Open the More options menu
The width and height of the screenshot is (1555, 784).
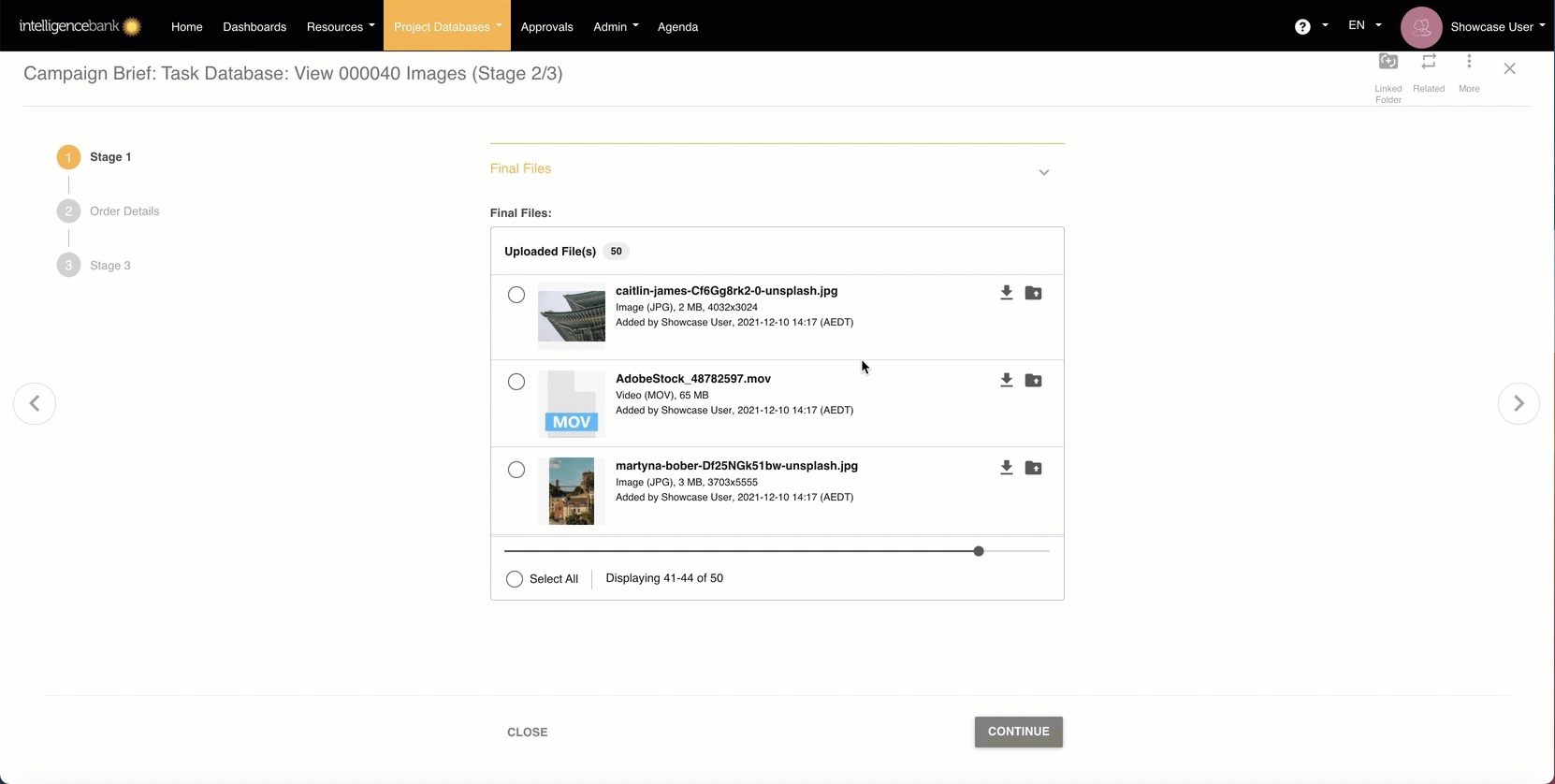pyautogui.click(x=1469, y=63)
